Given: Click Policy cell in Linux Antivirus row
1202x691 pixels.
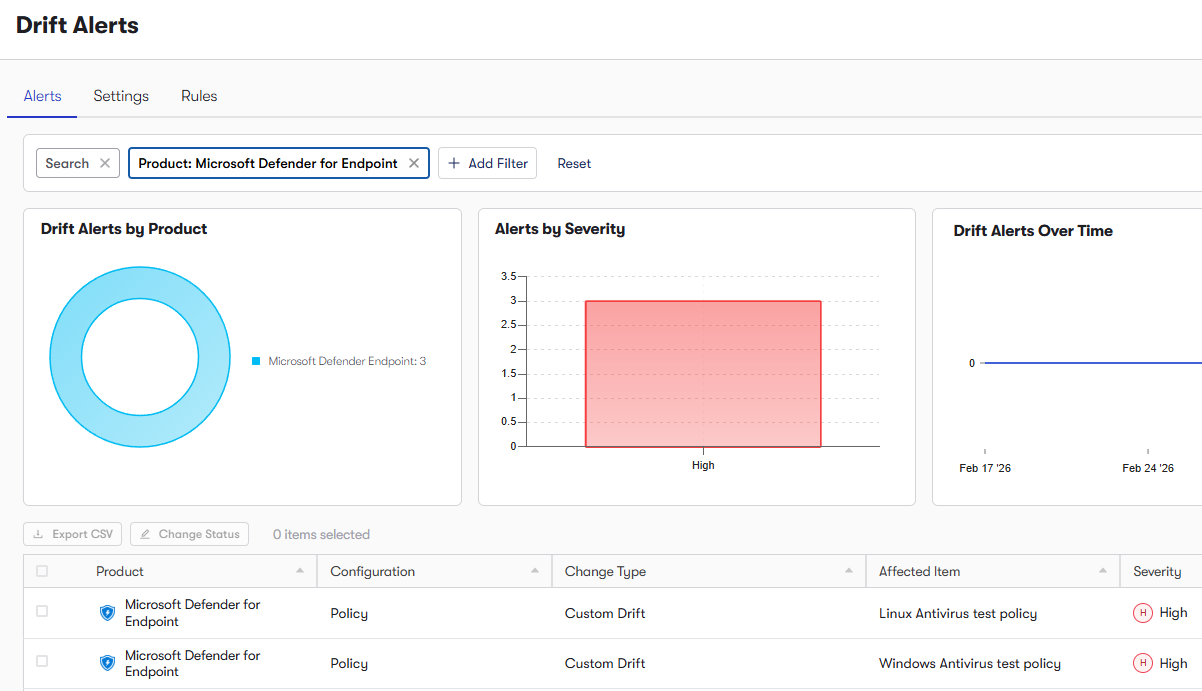Looking at the screenshot, I should (349, 613).
